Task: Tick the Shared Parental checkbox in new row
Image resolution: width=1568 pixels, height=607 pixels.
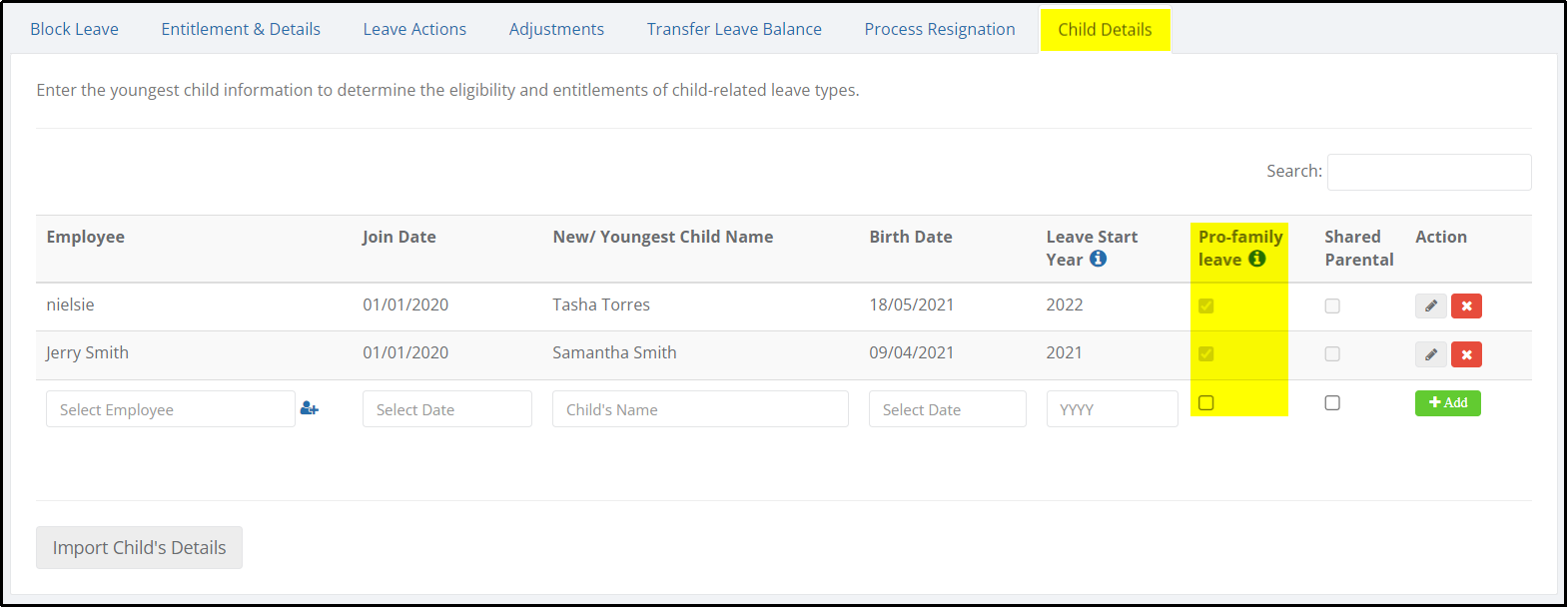Action: pyautogui.click(x=1332, y=403)
